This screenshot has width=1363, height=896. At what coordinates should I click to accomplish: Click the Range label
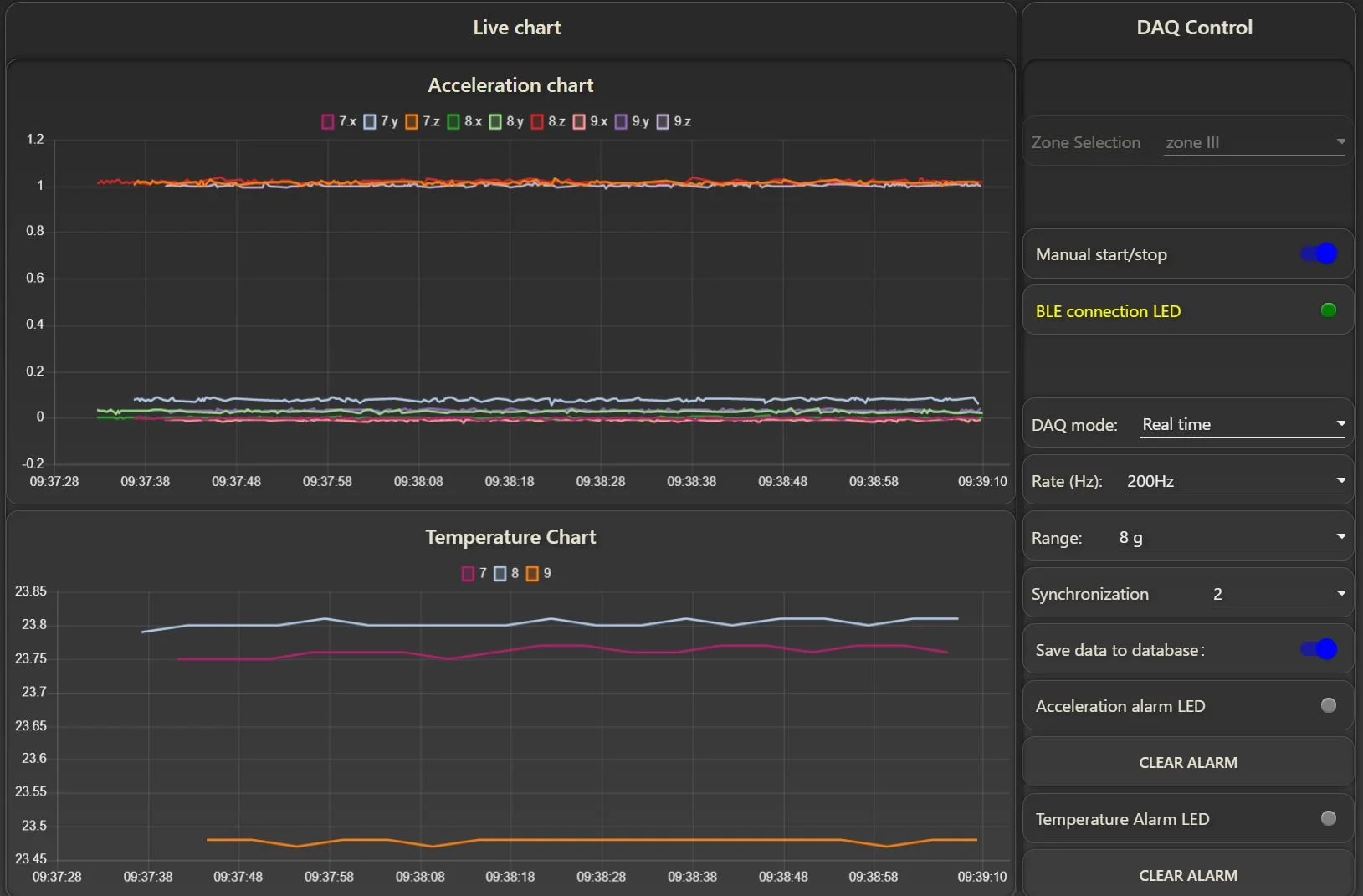1056,538
